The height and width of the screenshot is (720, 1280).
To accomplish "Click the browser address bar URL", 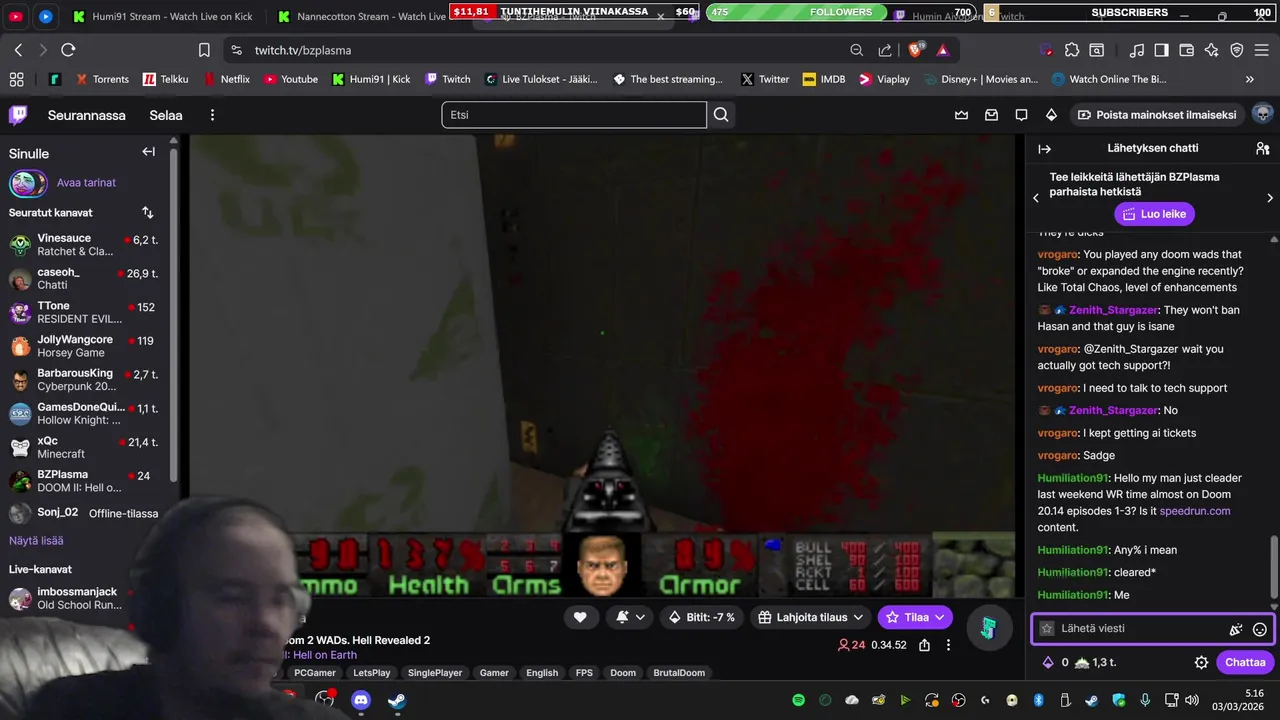I will coord(303,50).
